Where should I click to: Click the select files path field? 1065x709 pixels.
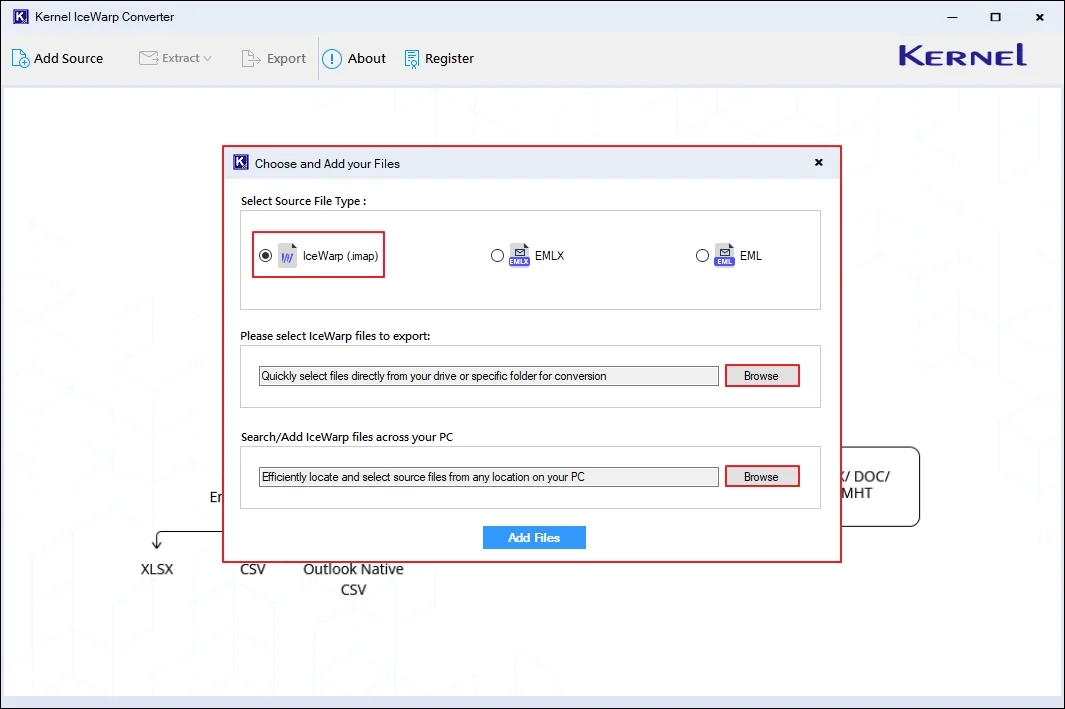(x=488, y=376)
